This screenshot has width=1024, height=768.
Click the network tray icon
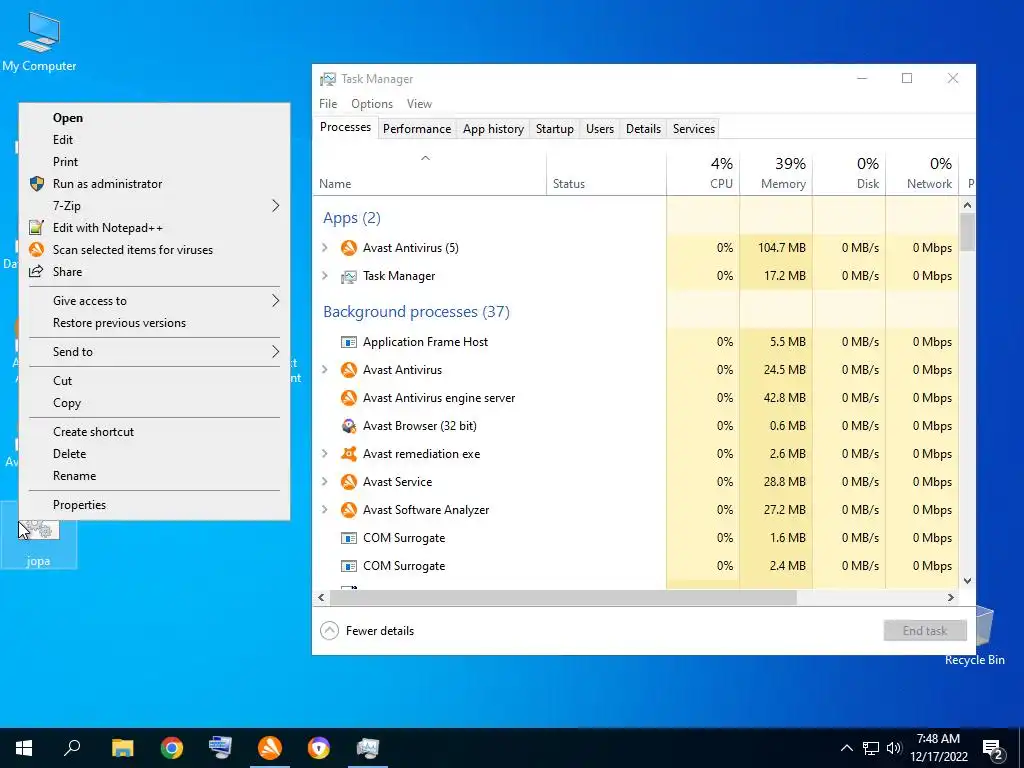pos(871,748)
